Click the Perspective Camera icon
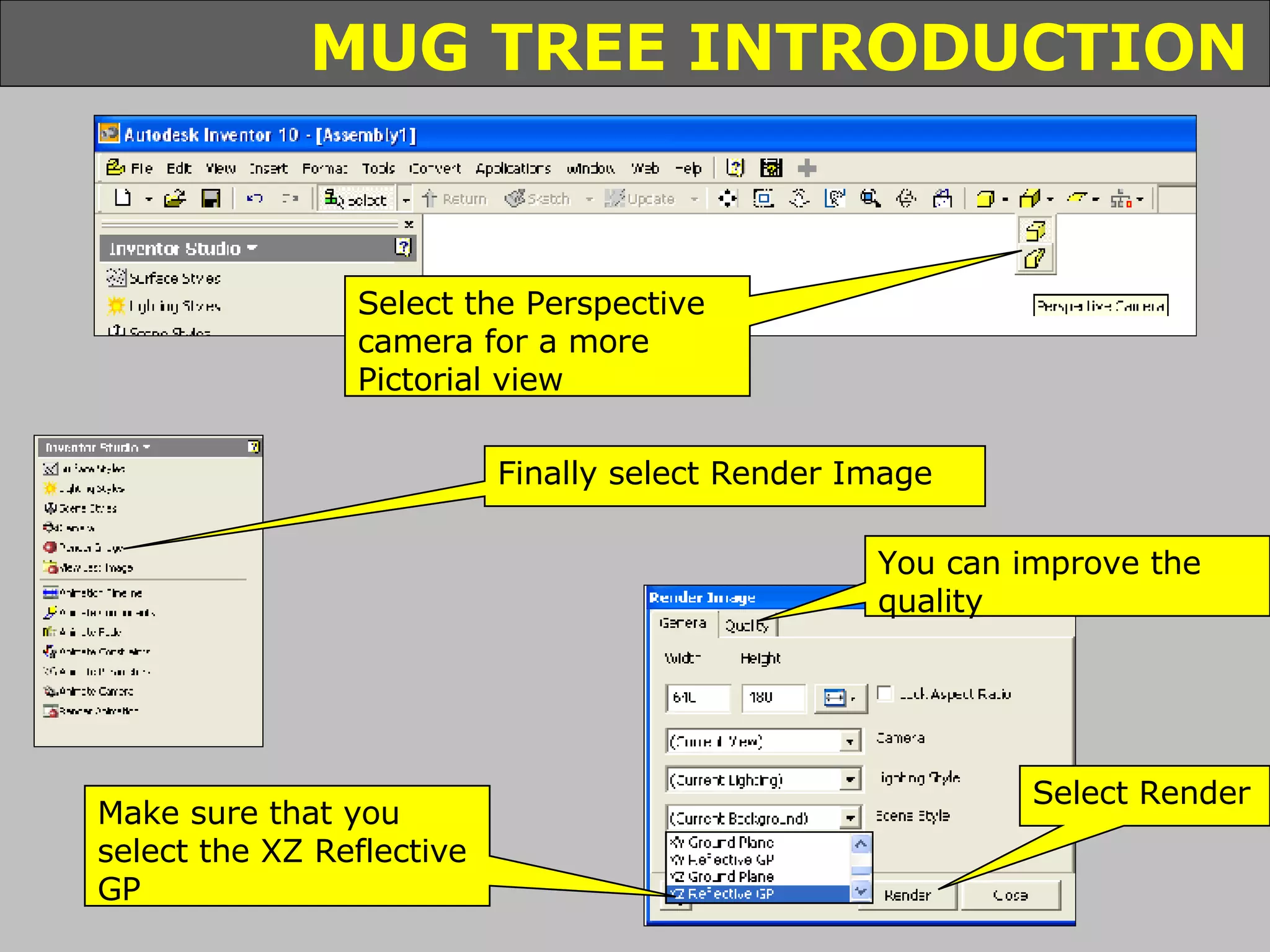1270x952 pixels. pyautogui.click(x=1034, y=258)
